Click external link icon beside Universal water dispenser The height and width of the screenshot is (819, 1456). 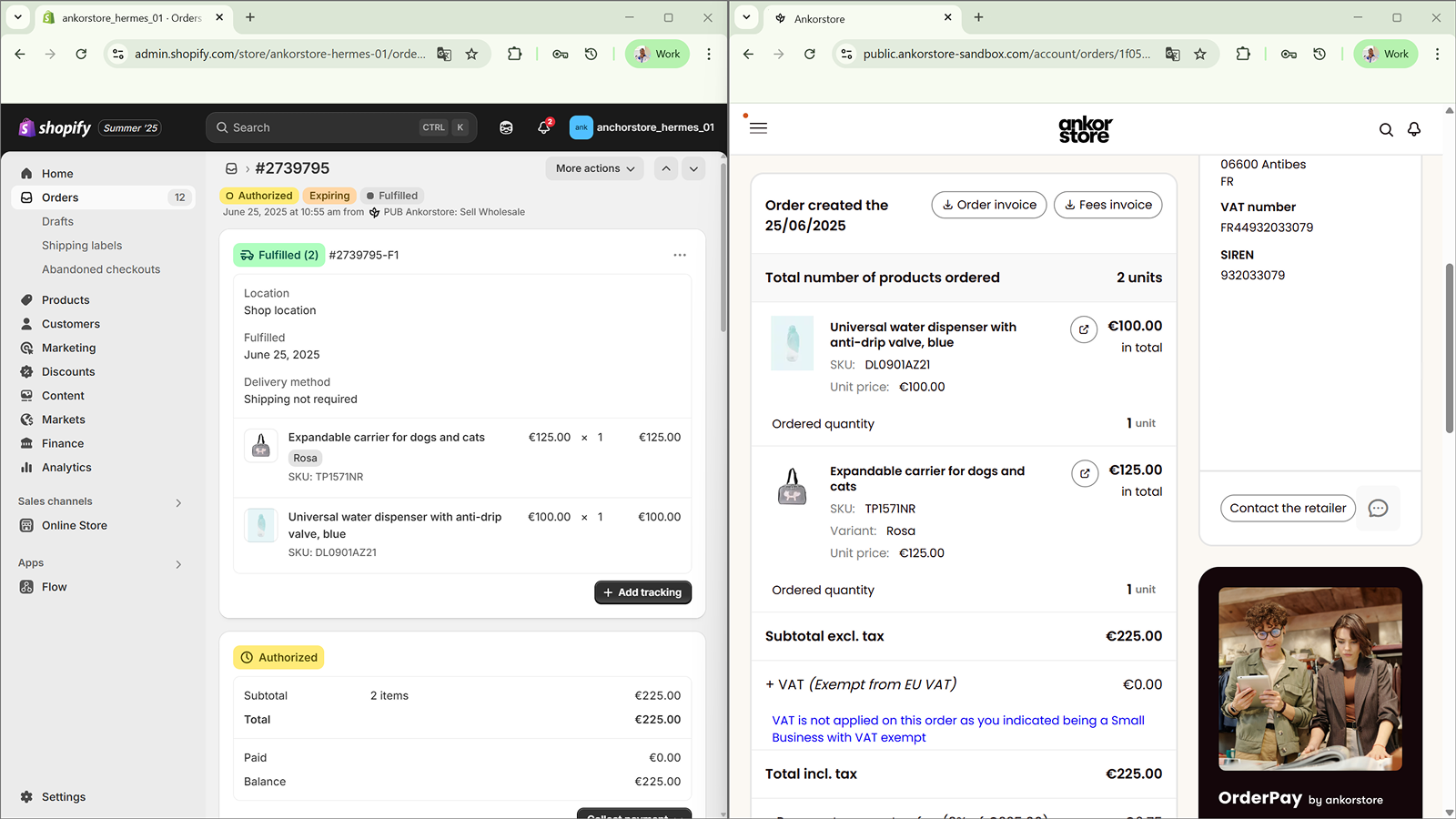click(x=1083, y=329)
